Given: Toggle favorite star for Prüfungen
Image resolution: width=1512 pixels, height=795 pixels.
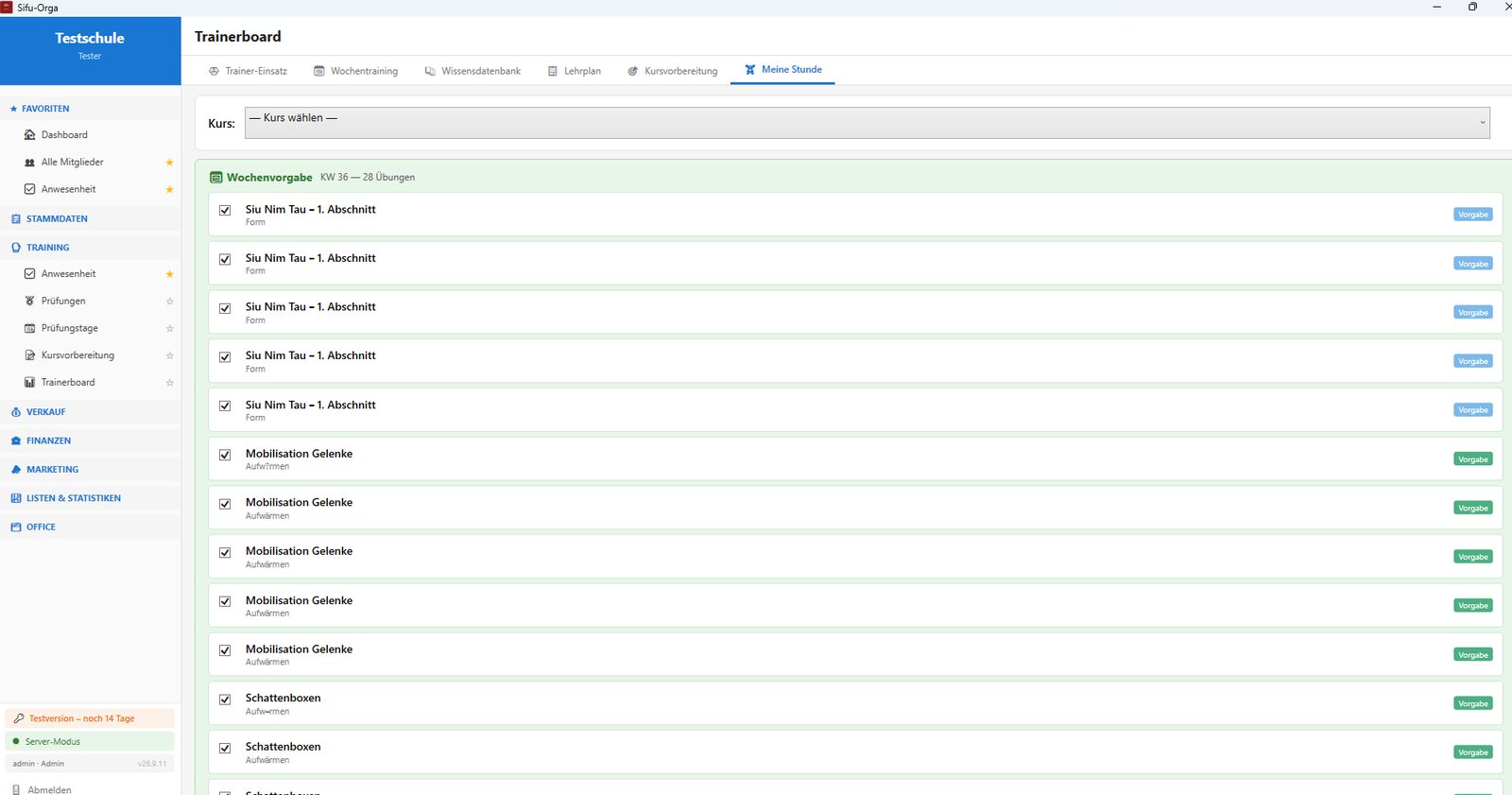Looking at the screenshot, I should tap(169, 302).
